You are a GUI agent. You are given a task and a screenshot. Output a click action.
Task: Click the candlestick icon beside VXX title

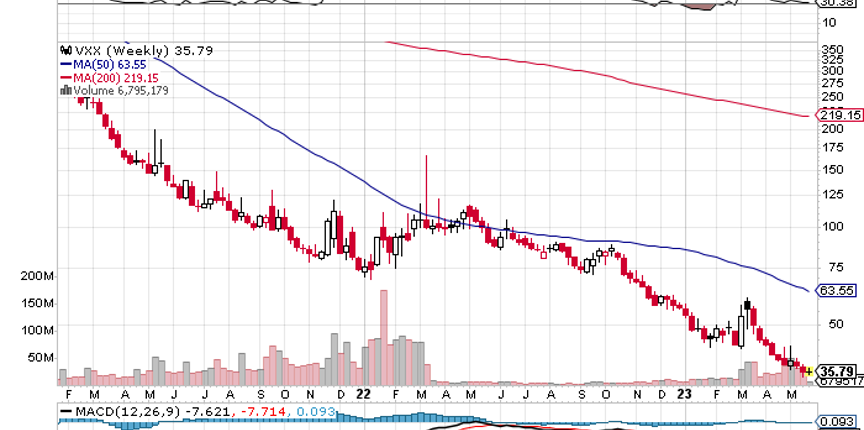(x=64, y=51)
